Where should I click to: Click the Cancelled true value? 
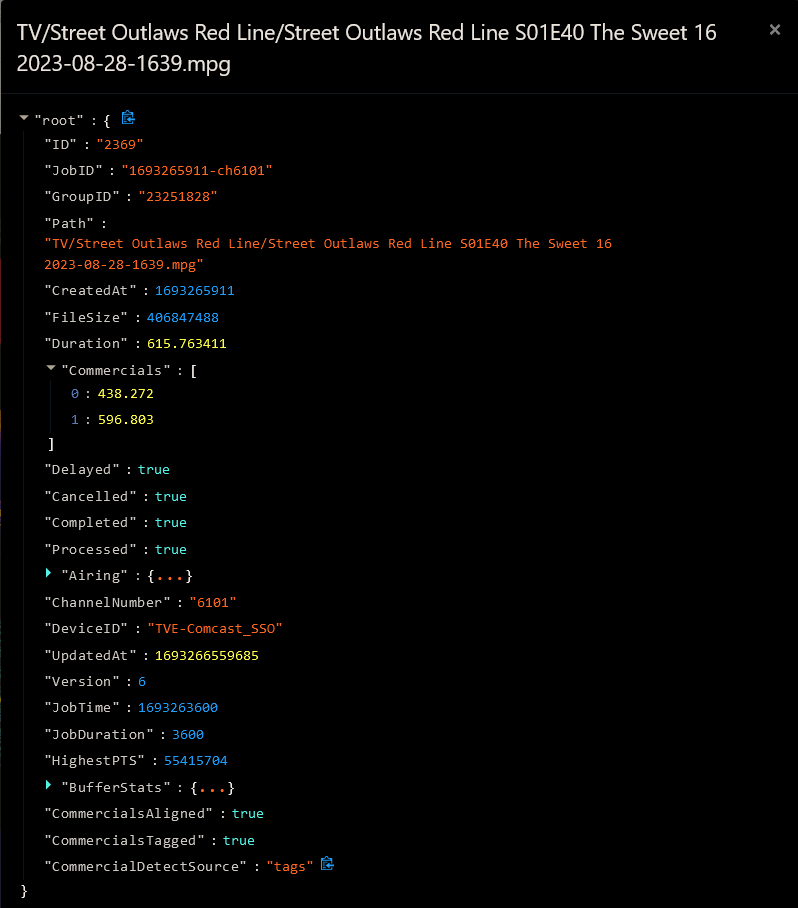[170, 496]
